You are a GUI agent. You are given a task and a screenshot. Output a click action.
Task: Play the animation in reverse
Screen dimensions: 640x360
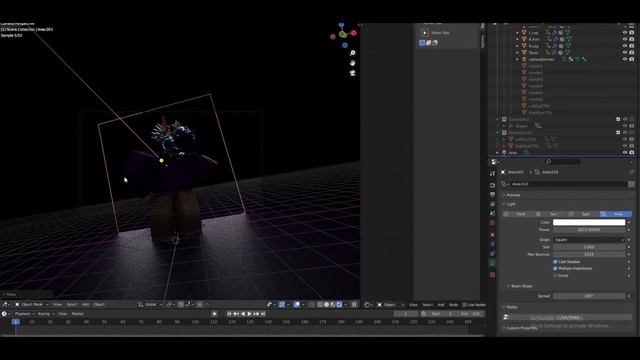tap(243, 314)
